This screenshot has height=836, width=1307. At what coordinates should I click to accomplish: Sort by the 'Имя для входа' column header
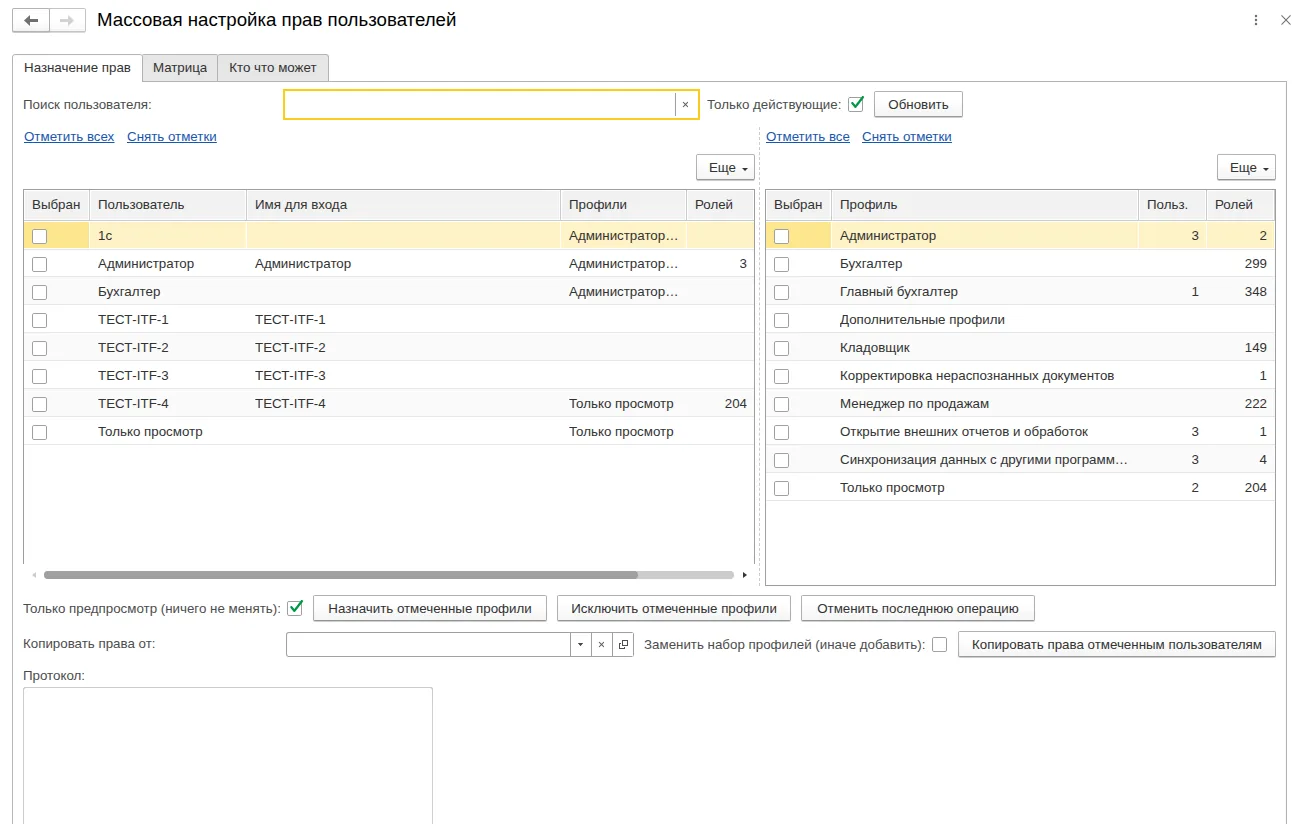click(403, 205)
